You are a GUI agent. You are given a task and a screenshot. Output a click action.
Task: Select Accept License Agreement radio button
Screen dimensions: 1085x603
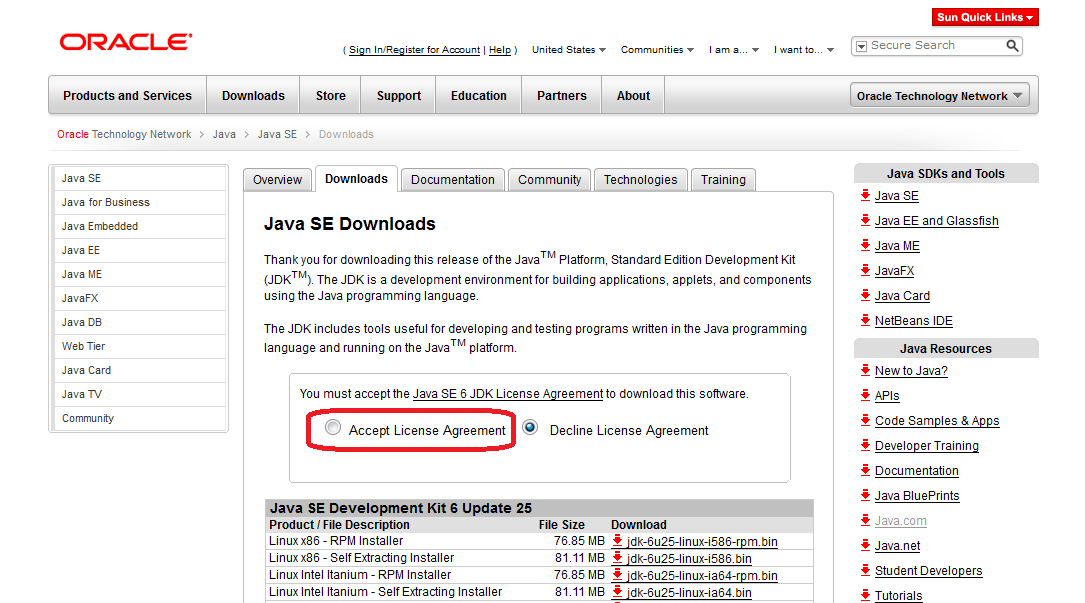(333, 428)
